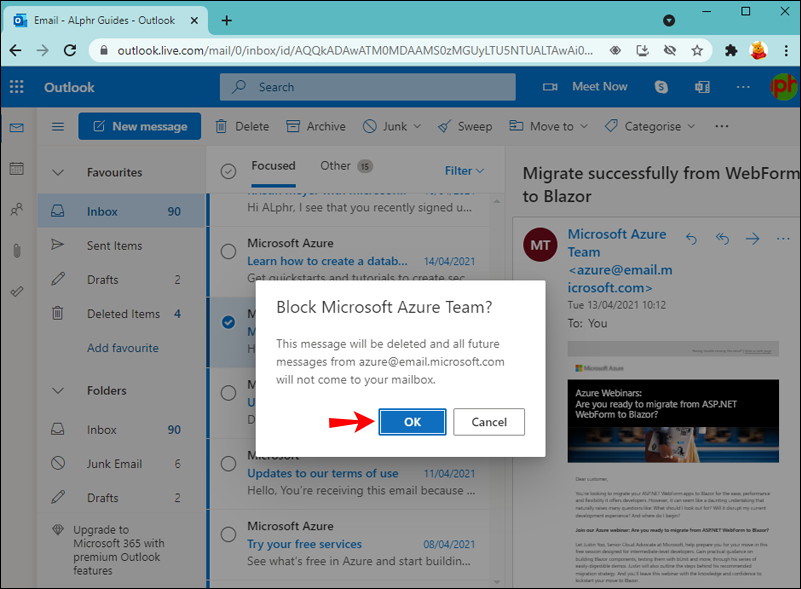Viewport: 801px width, 589px height.
Task: Click the Upgrade to Microsoft 365 link
Action: click(119, 550)
